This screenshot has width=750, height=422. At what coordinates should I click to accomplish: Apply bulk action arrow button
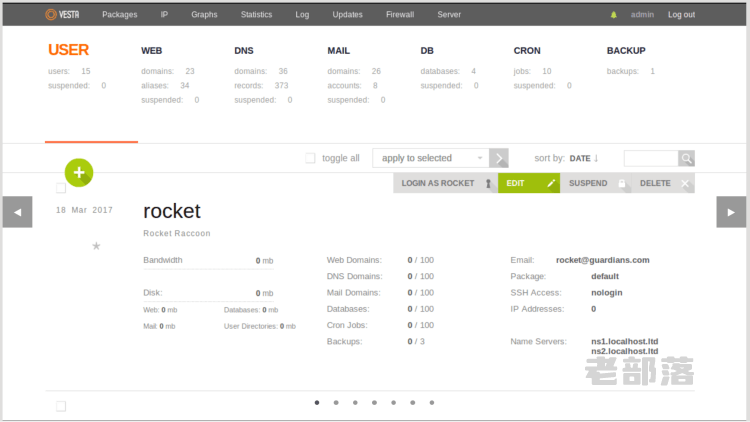[x=499, y=158]
